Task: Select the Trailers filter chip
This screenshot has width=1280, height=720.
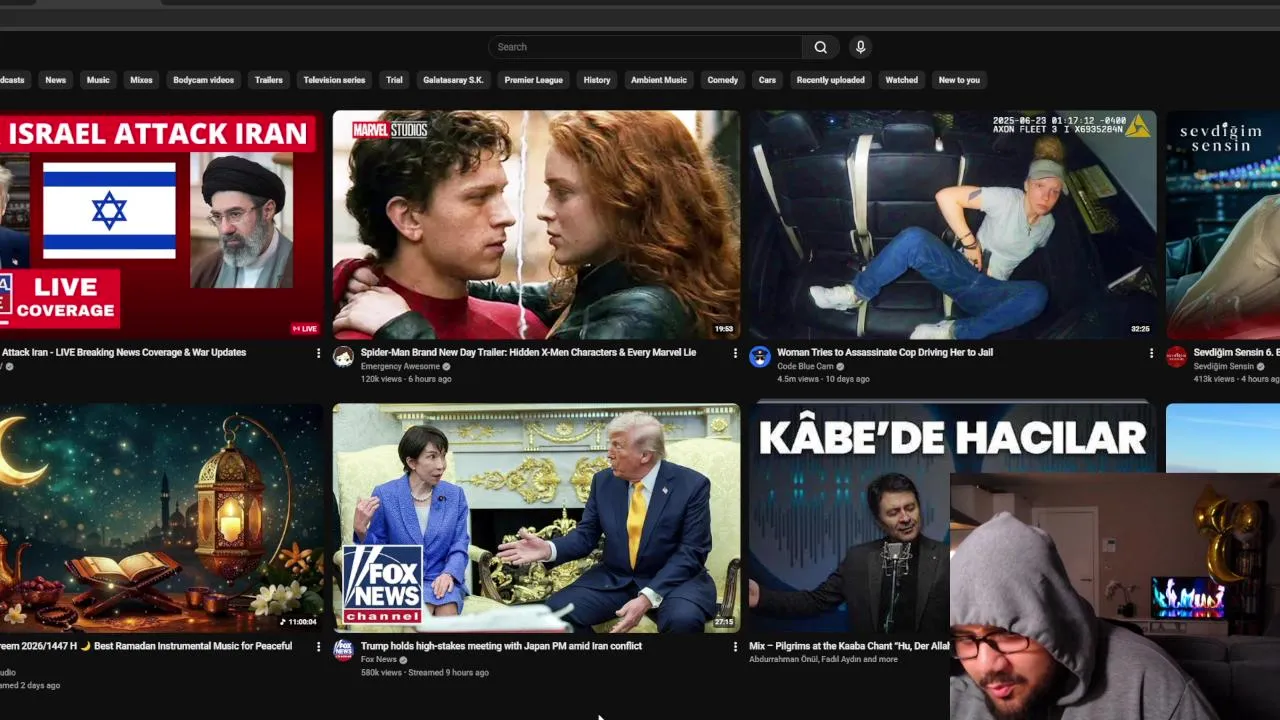Action: (x=269, y=80)
